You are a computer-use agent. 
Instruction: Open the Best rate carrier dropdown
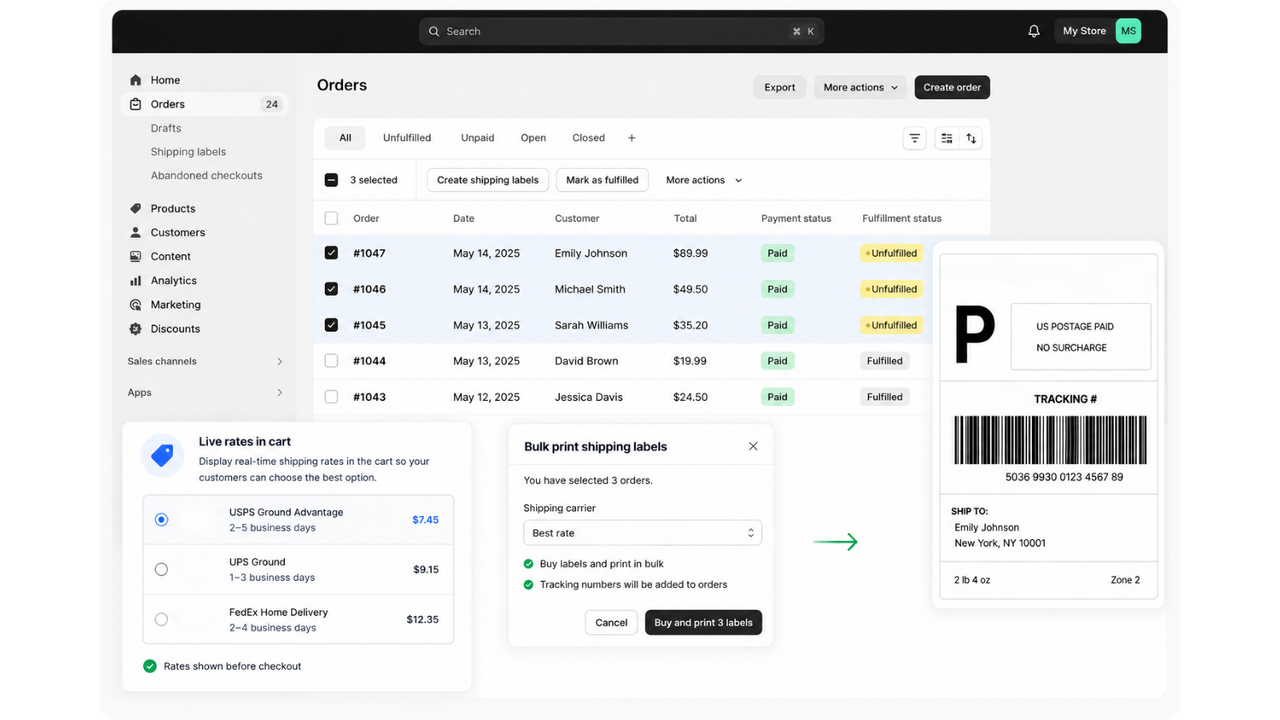[x=643, y=533]
